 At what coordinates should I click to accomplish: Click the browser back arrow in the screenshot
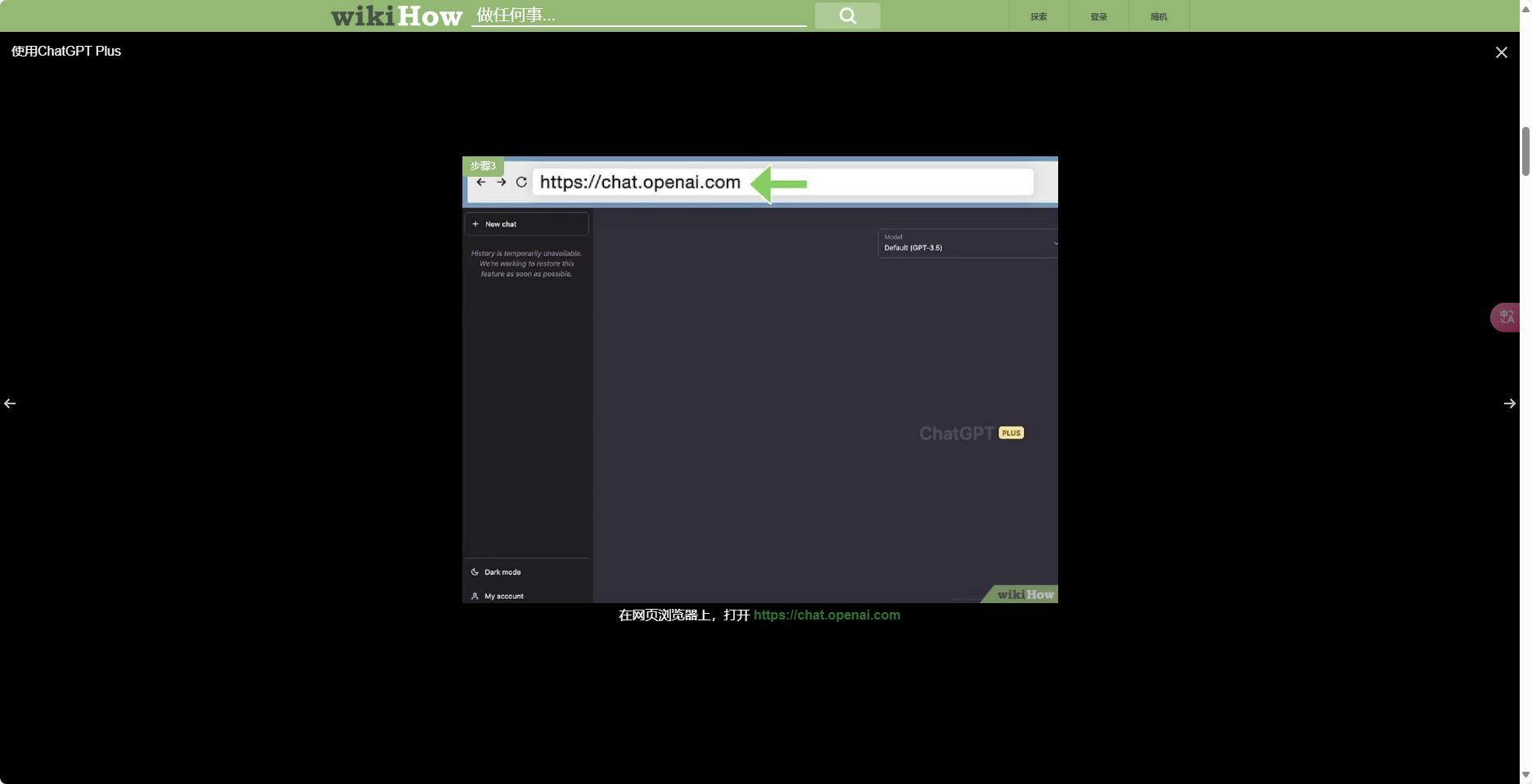pyautogui.click(x=481, y=182)
